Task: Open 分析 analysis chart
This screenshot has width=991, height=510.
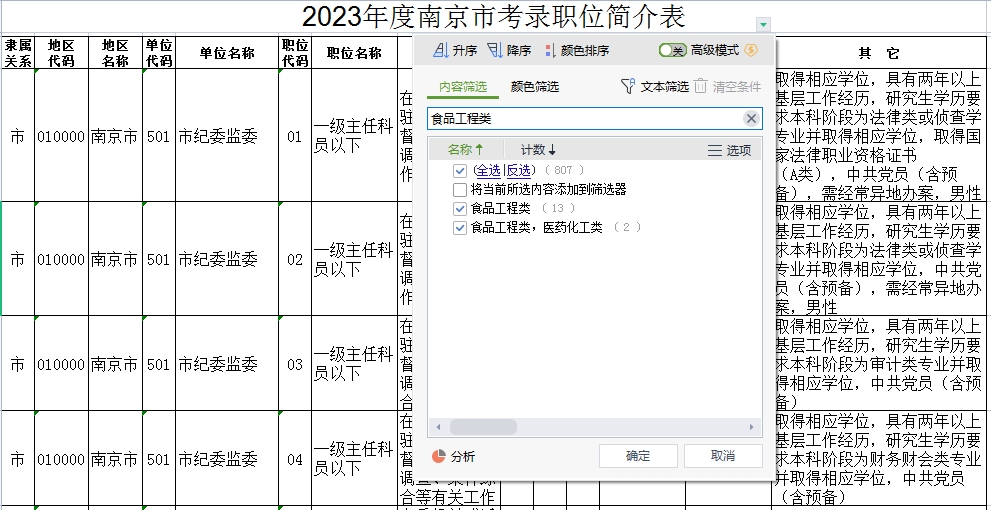Action: (453, 456)
